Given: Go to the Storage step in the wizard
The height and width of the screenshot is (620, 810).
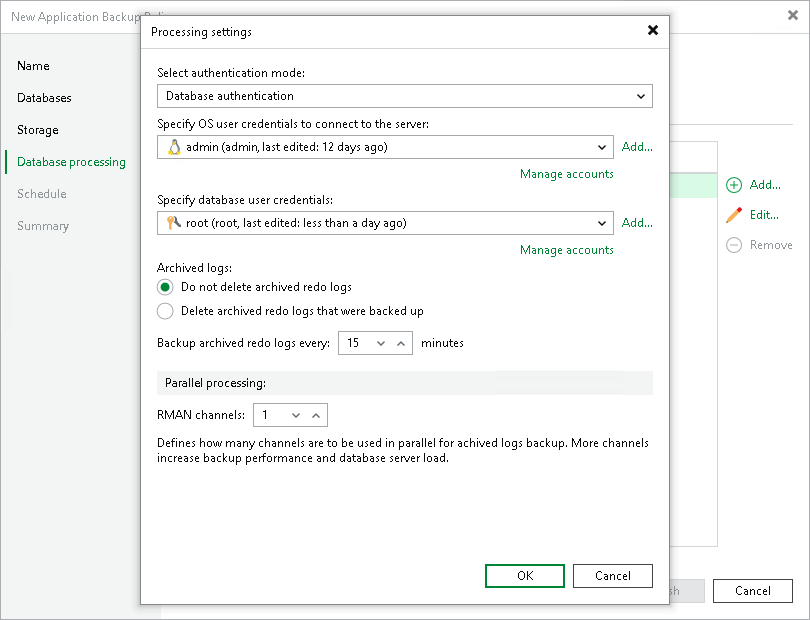Looking at the screenshot, I should [37, 130].
